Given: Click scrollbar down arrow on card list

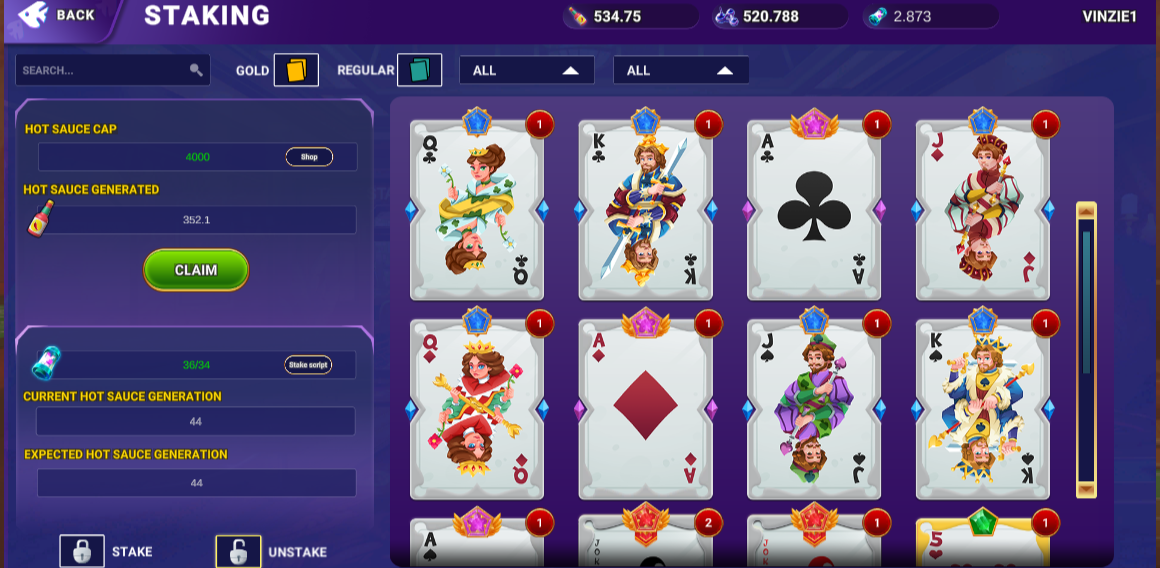Looking at the screenshot, I should 1086,489.
